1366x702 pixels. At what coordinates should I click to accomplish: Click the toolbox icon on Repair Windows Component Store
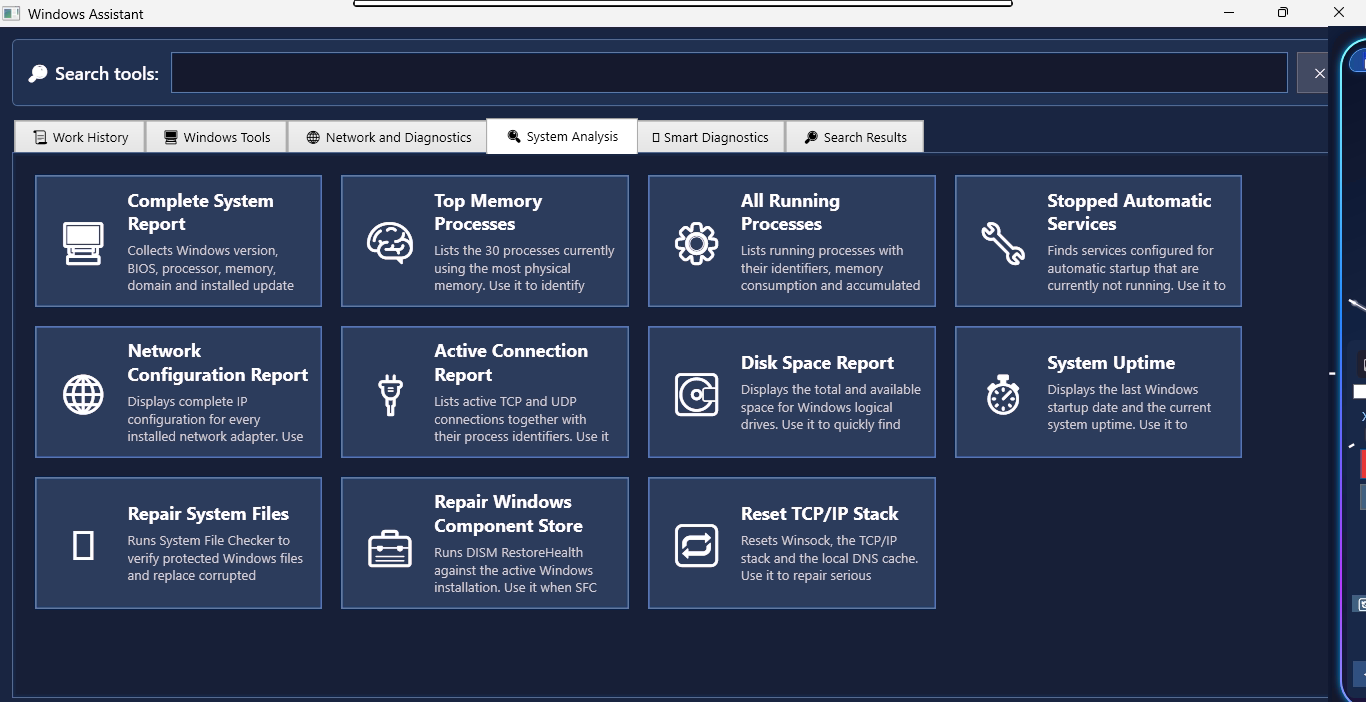(390, 547)
